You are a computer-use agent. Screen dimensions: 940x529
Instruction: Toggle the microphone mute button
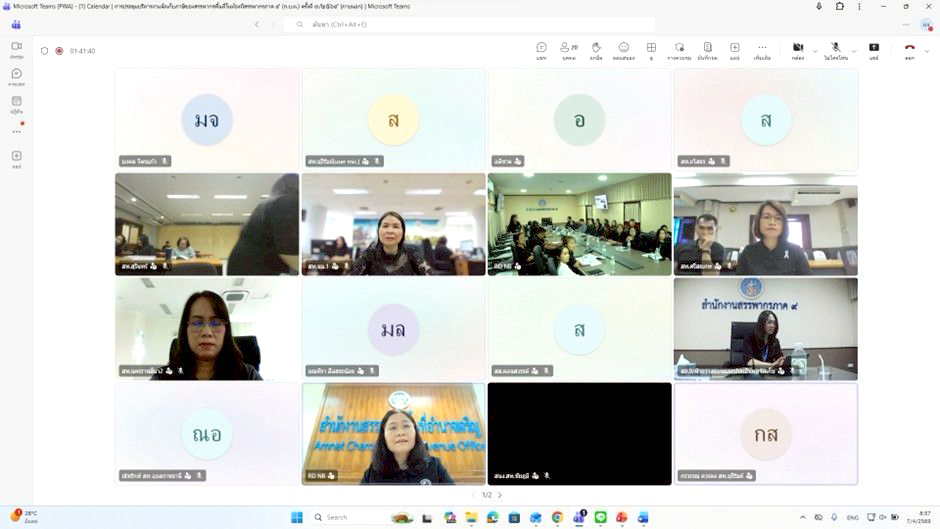(x=835, y=50)
